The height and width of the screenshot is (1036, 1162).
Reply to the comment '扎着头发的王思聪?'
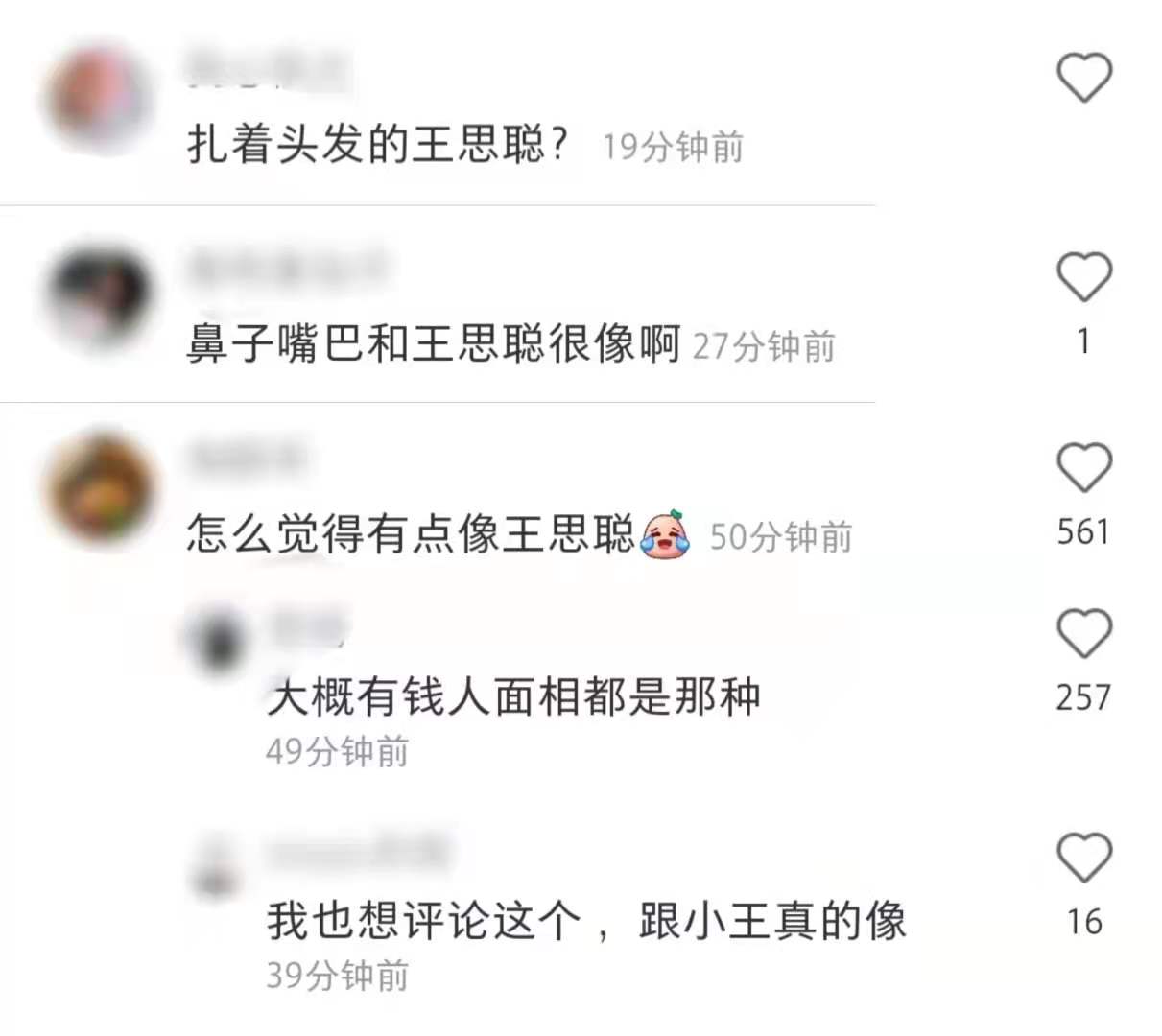pos(378,145)
